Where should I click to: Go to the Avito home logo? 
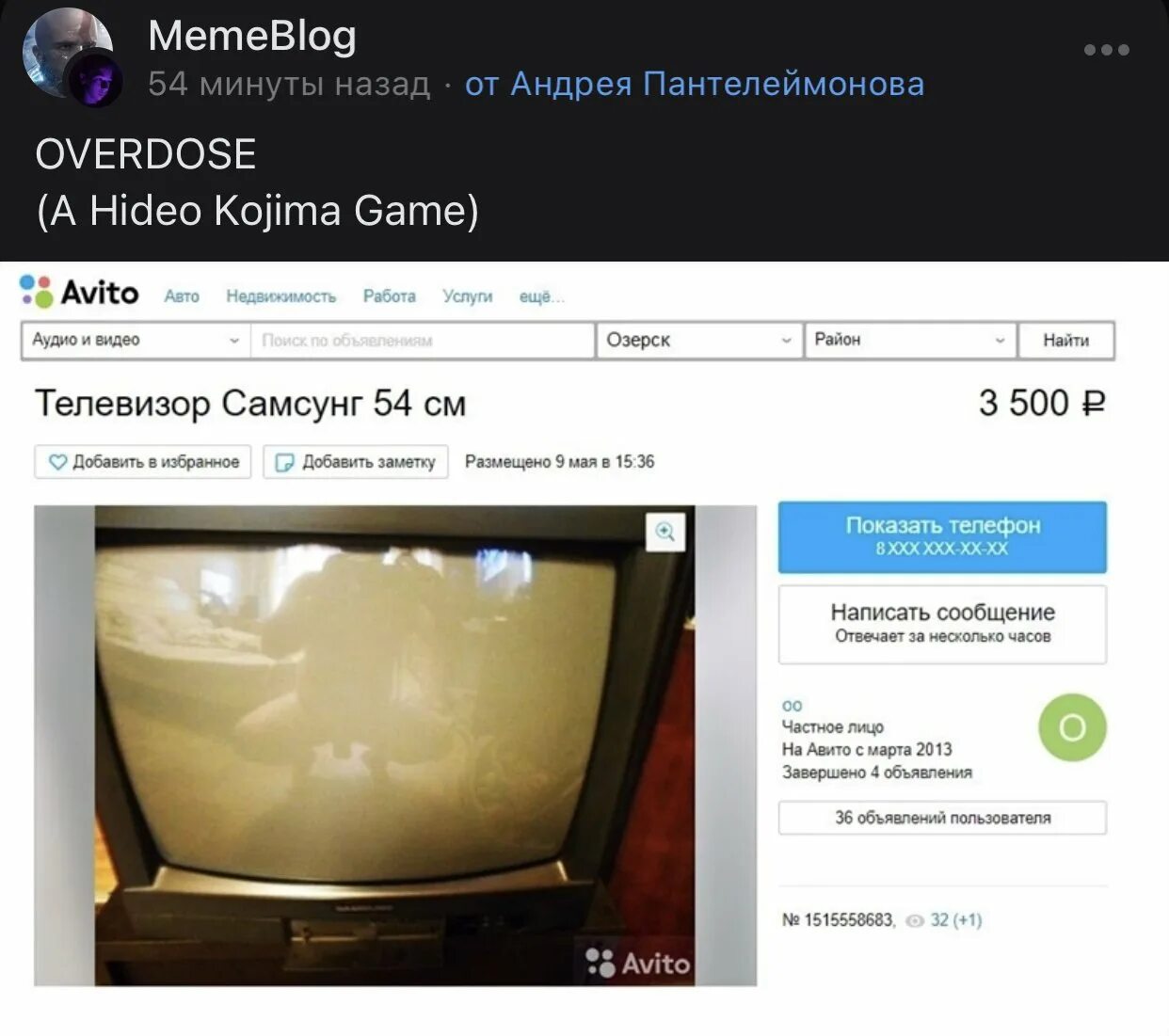pos(79,293)
